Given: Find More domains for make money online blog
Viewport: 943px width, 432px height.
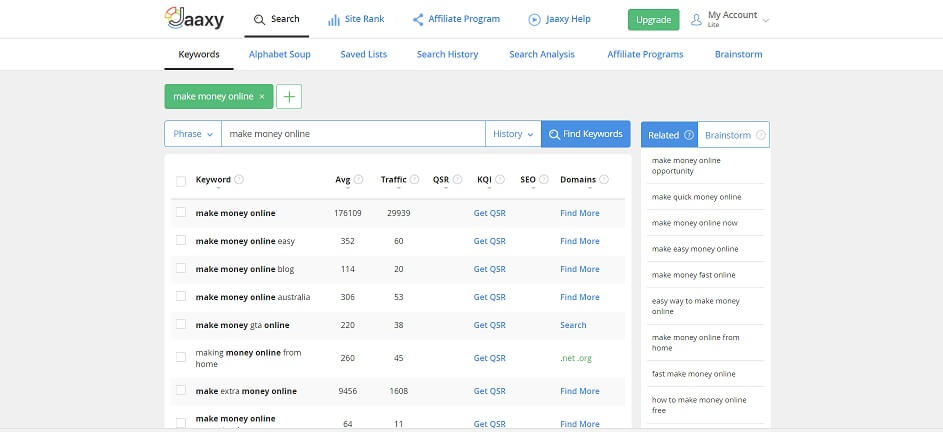Looking at the screenshot, I should [x=580, y=269].
